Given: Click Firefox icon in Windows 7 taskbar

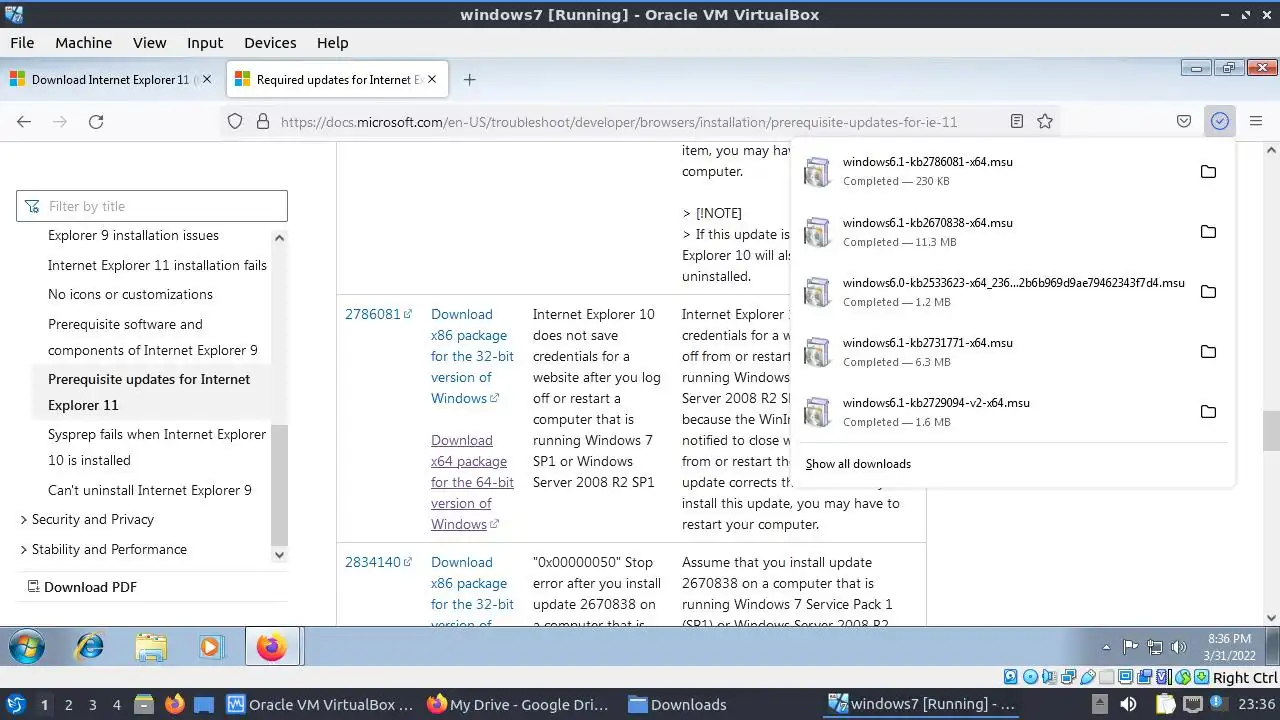Looking at the screenshot, I should pyautogui.click(x=271, y=647).
